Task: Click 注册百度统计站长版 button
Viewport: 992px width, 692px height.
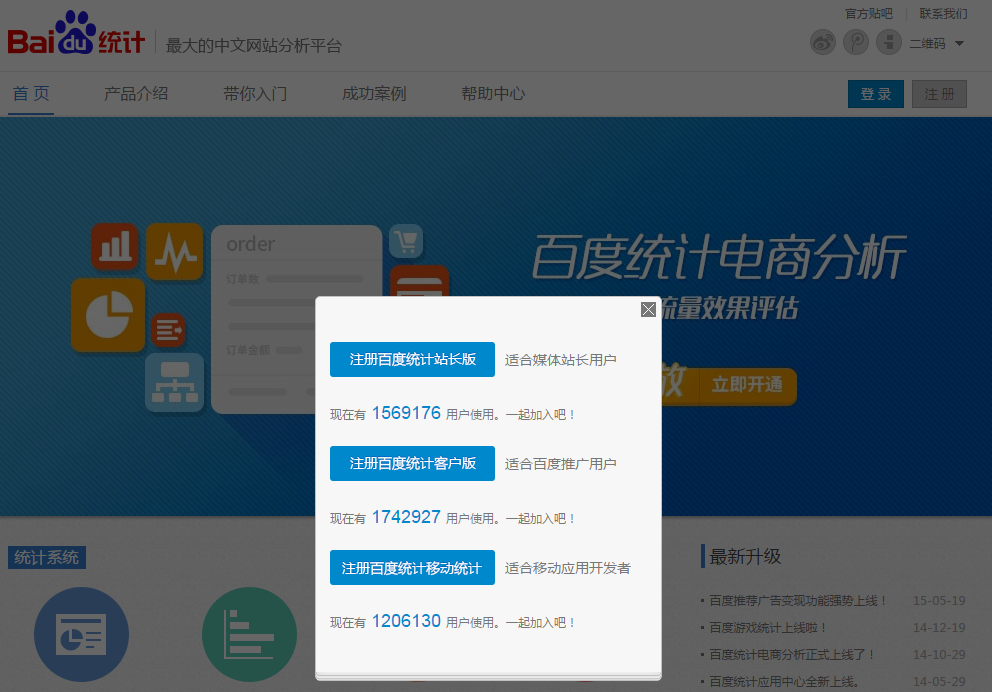Action: [412, 359]
